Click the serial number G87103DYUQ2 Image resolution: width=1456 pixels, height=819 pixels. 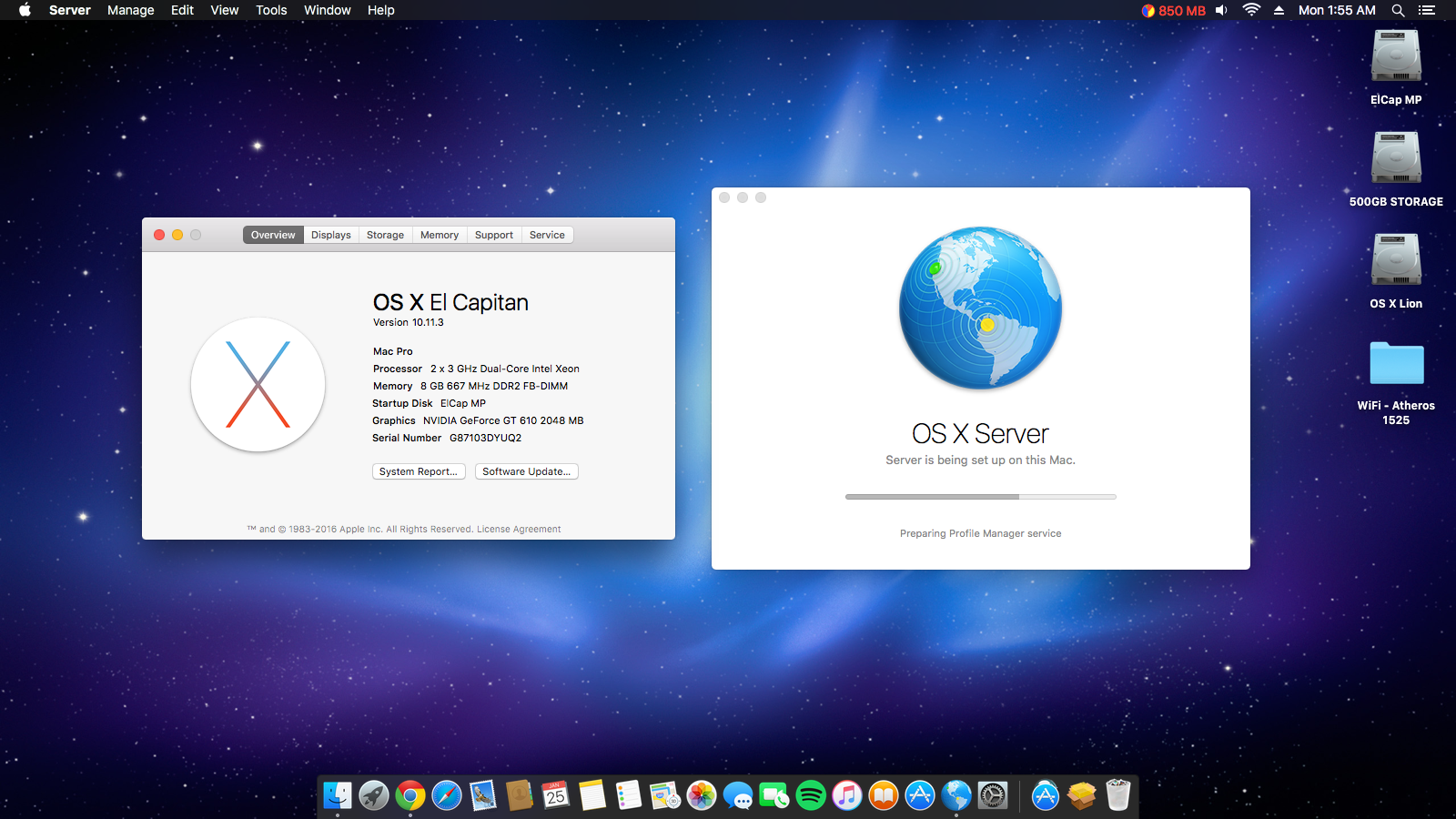click(x=485, y=438)
